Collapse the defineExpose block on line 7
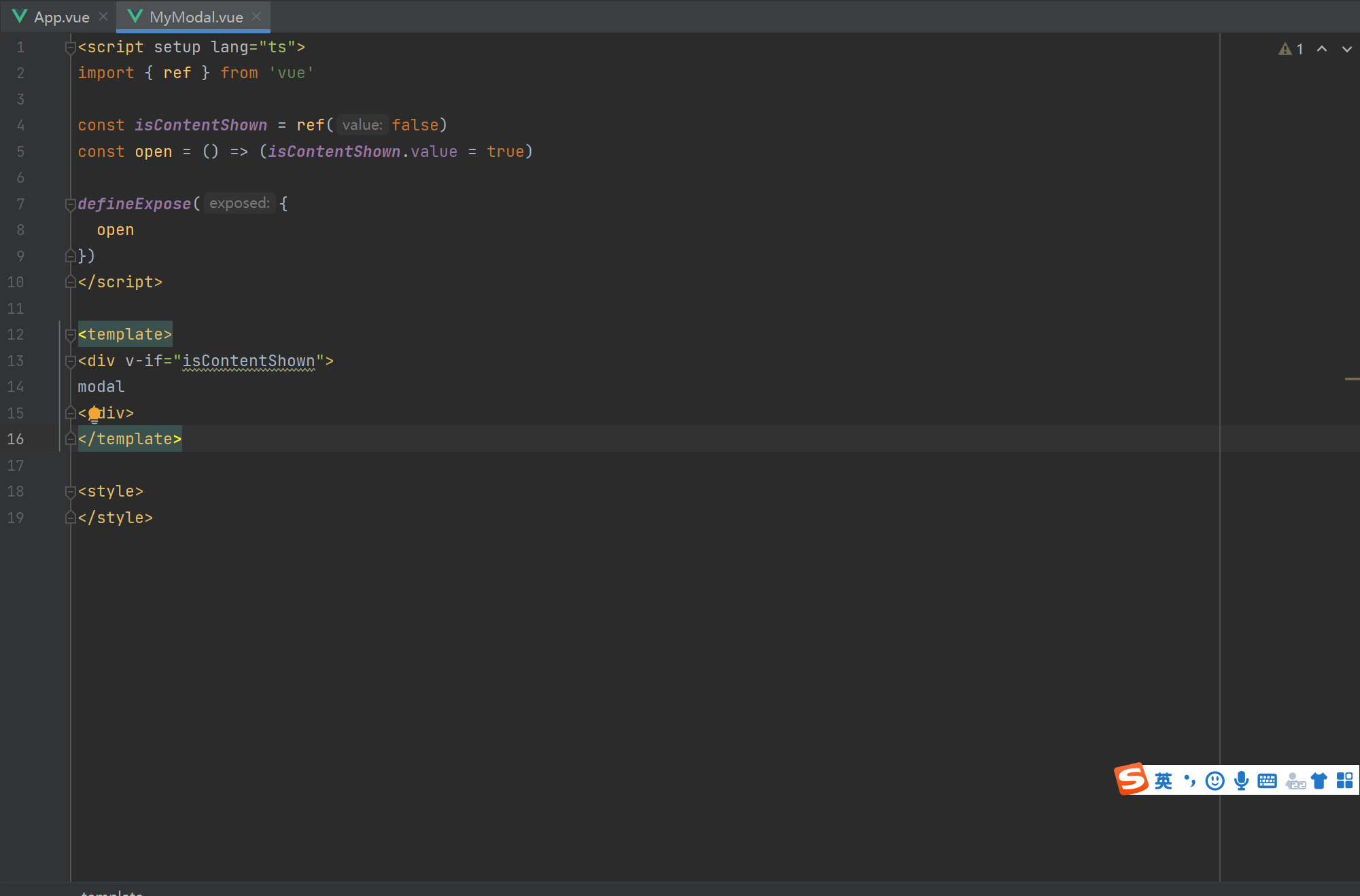 [70, 203]
